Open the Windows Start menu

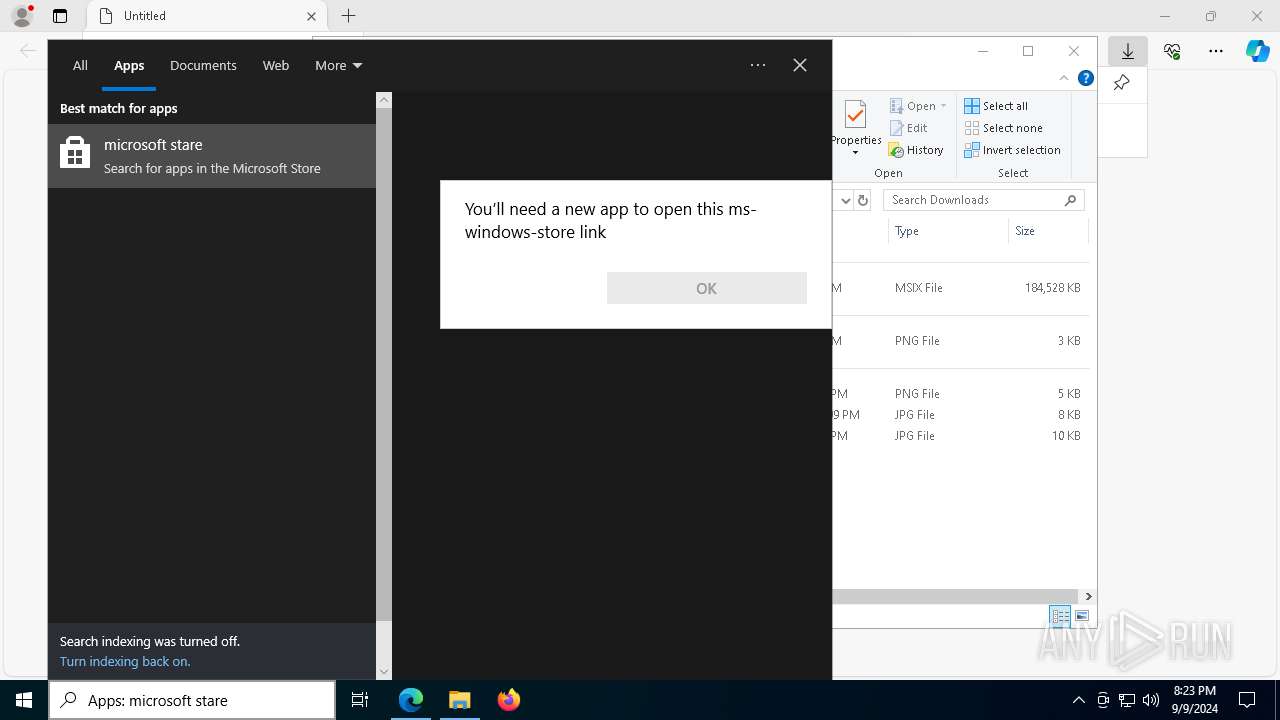(x=24, y=700)
